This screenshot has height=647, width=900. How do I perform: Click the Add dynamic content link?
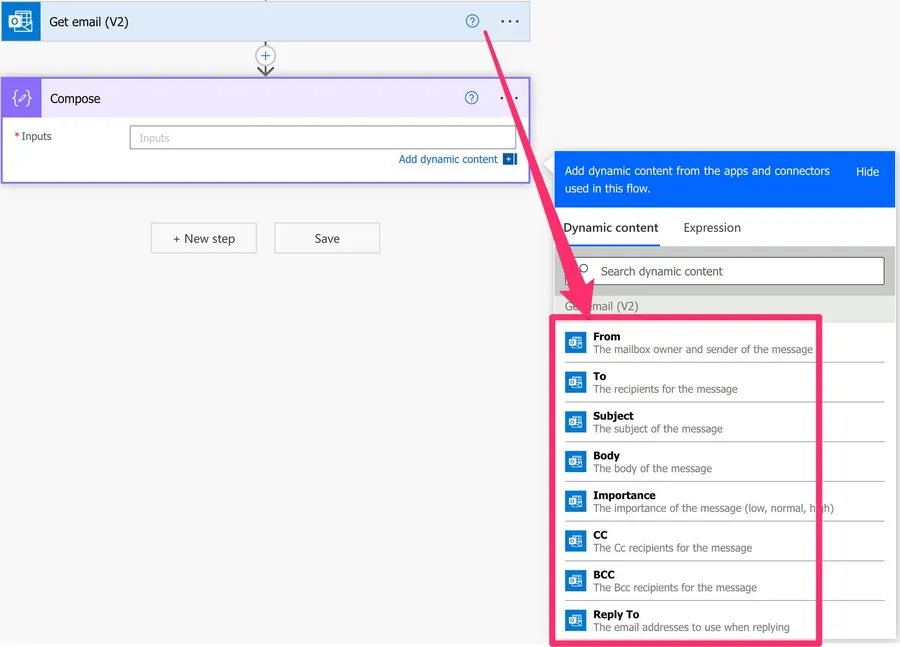coord(448,159)
